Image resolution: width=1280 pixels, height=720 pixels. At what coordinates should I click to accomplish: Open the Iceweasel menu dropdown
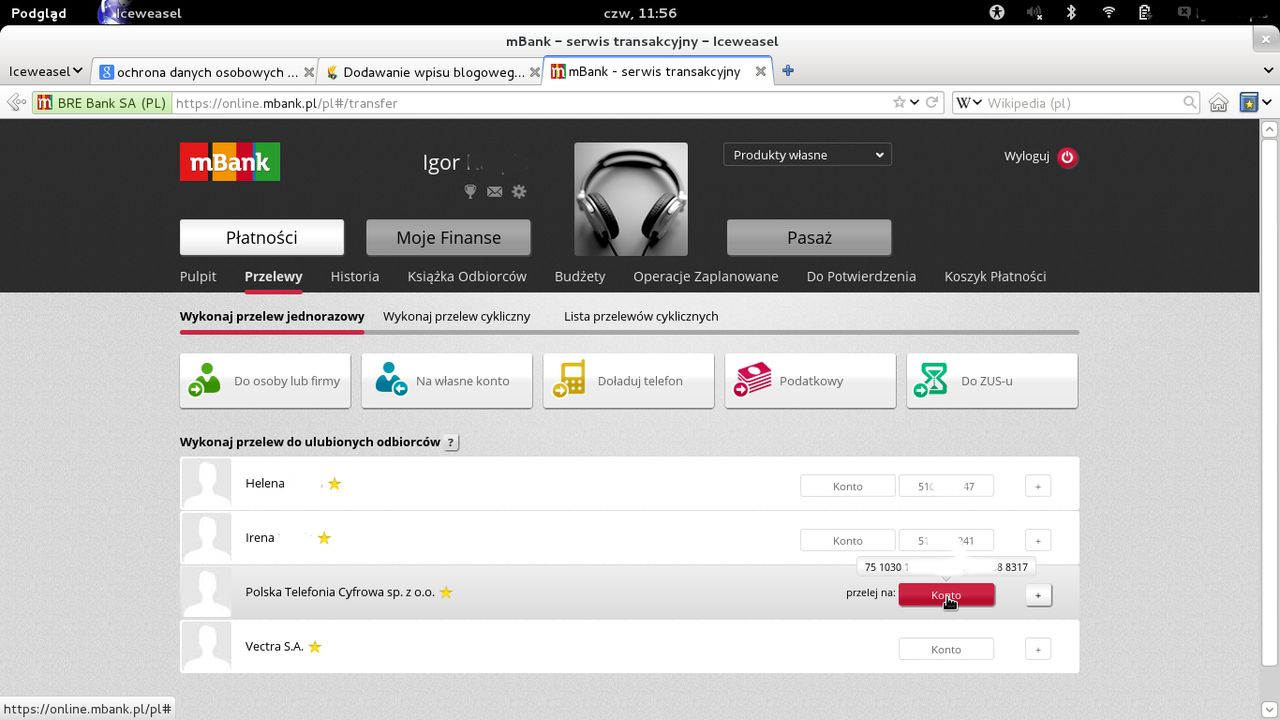coord(46,71)
